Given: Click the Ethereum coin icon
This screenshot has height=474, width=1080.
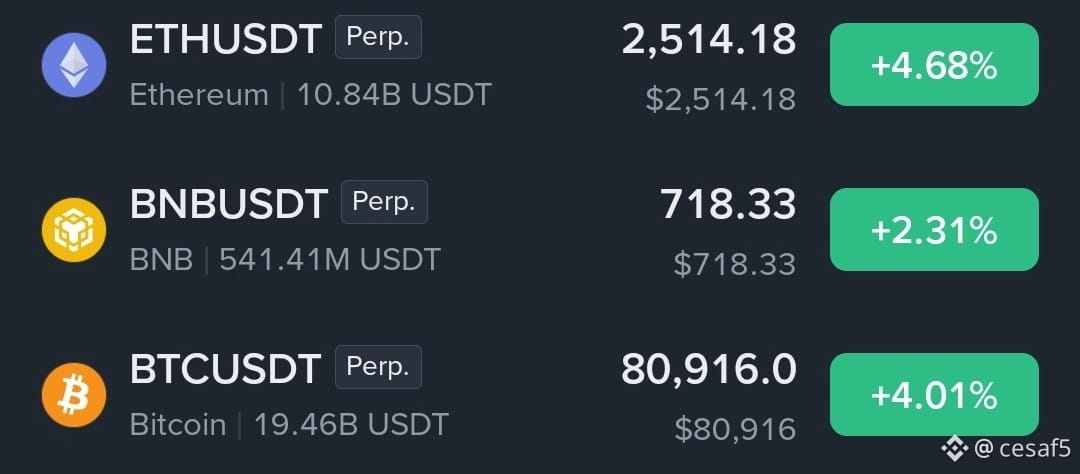Looking at the screenshot, I should [74, 65].
